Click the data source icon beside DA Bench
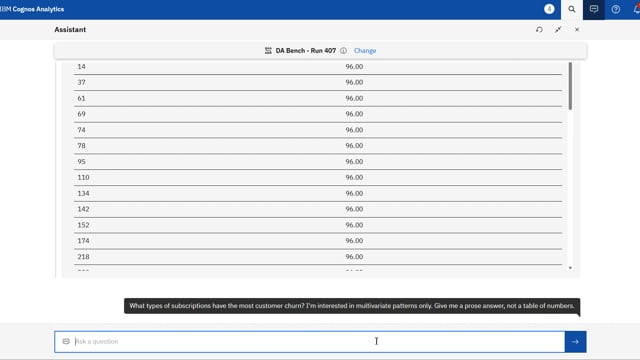Viewport: 640px width, 360px height. pyautogui.click(x=268, y=51)
